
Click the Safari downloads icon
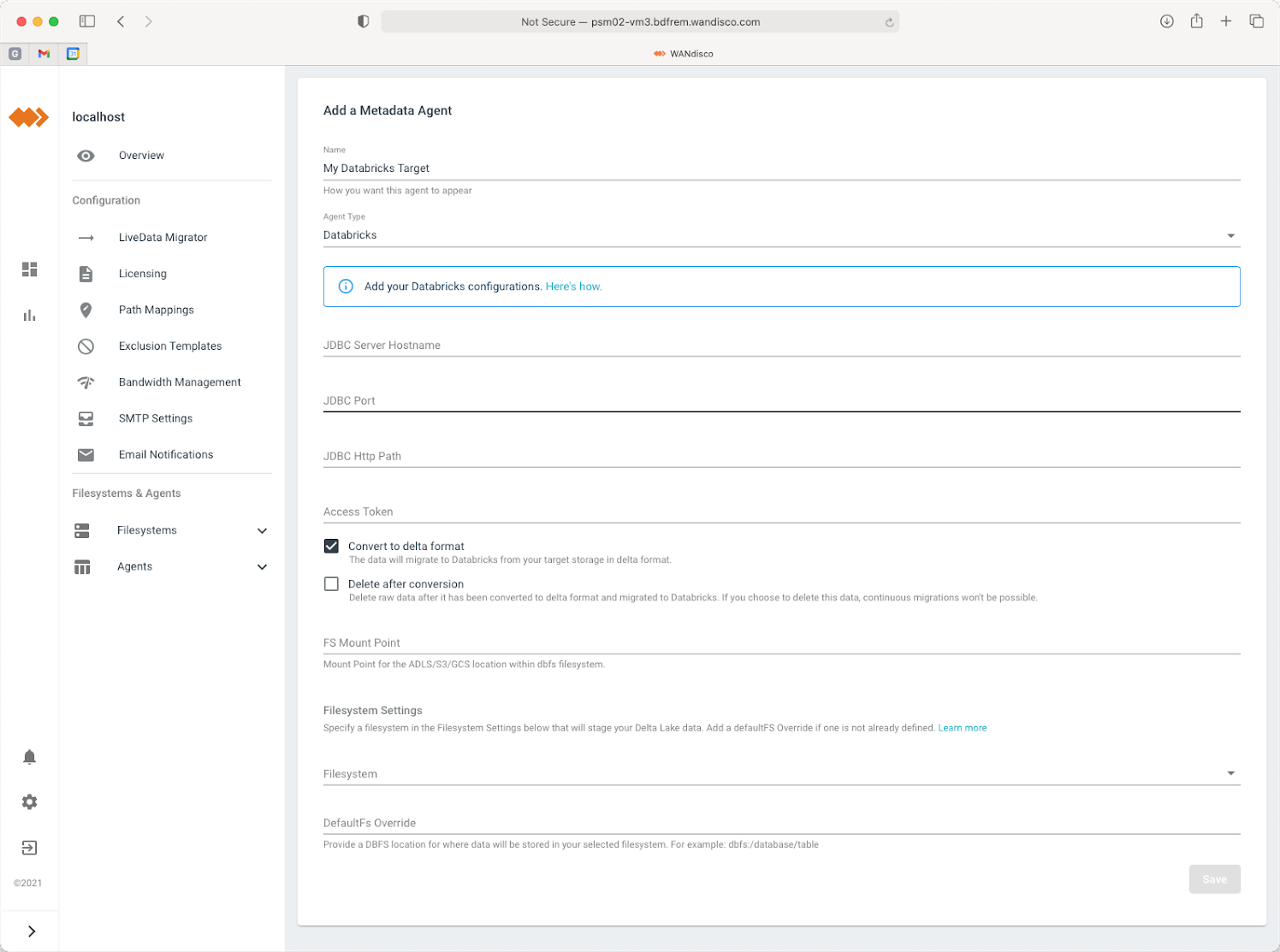(x=1166, y=21)
